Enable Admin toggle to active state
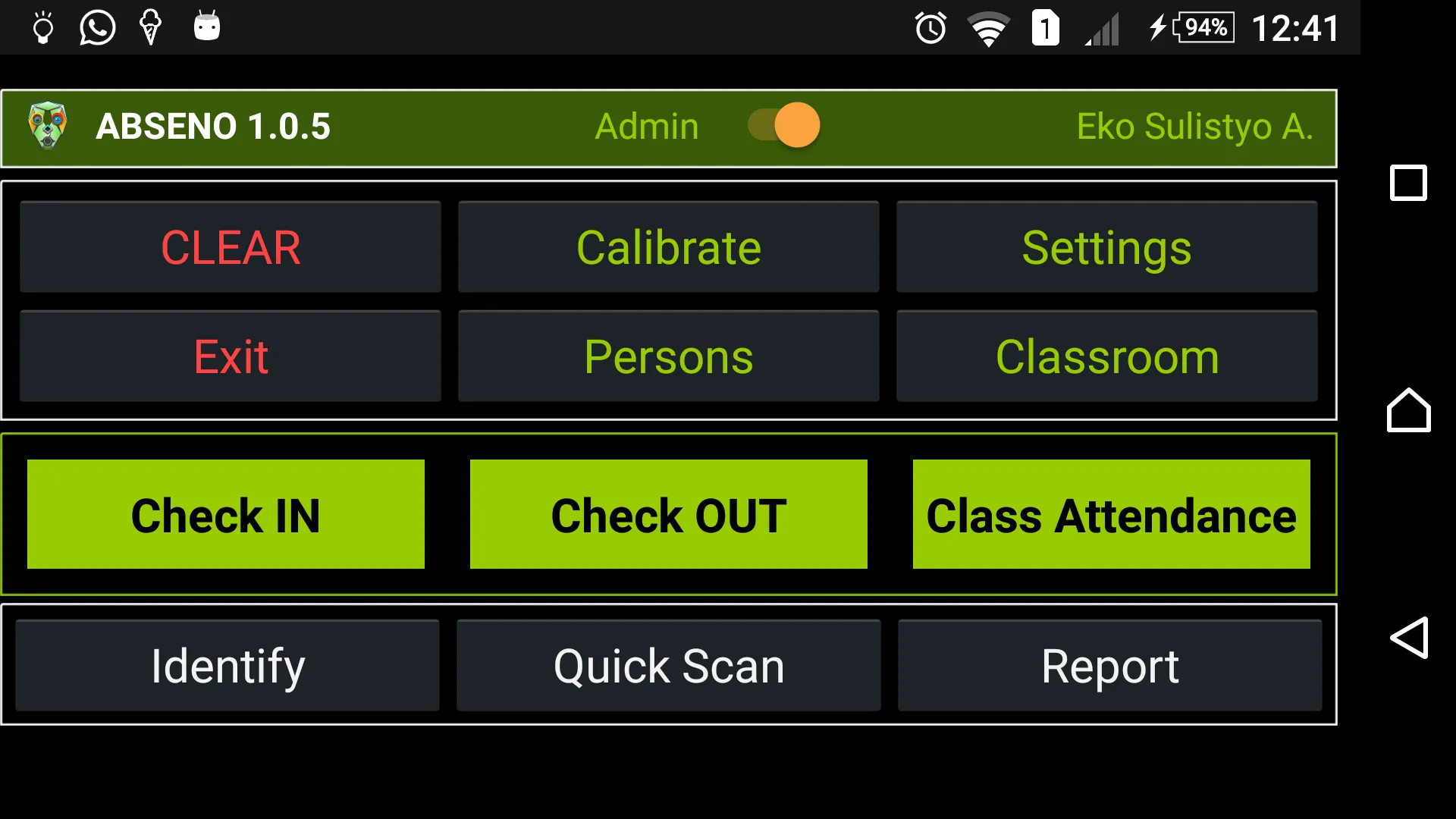The image size is (1456, 819). [795, 126]
